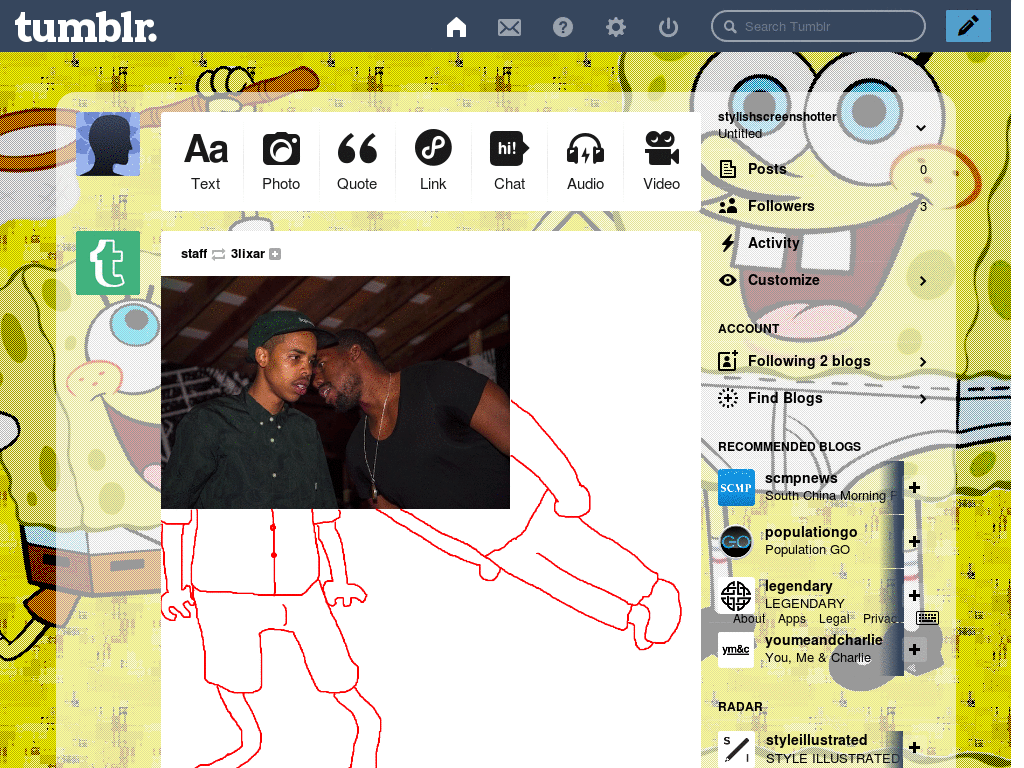Expand the Following 2 blogs chevron
Screen dimensions: 1024x768
click(x=923, y=362)
